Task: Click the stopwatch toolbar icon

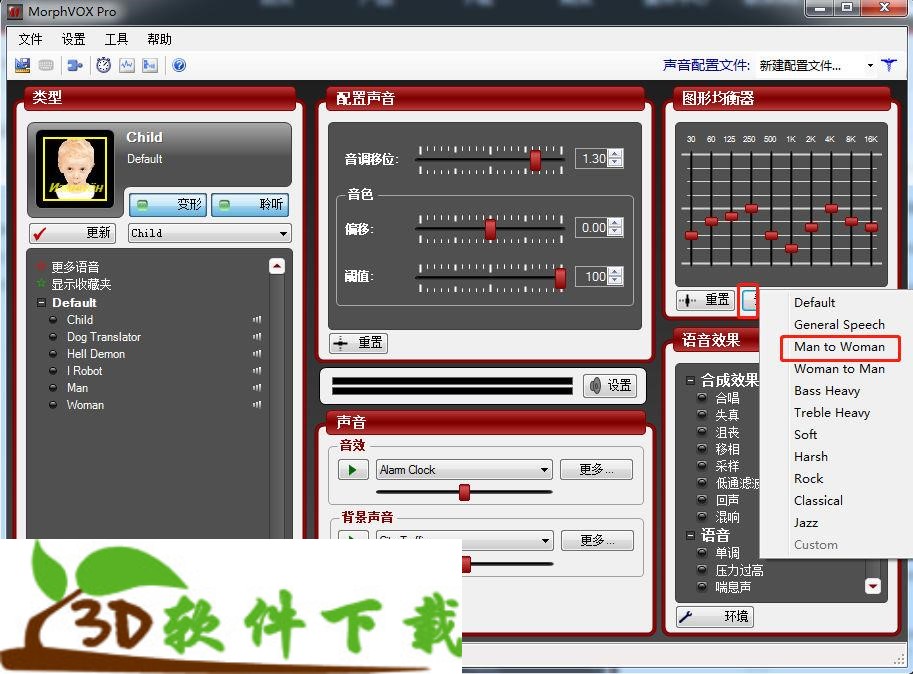Action: [x=104, y=65]
